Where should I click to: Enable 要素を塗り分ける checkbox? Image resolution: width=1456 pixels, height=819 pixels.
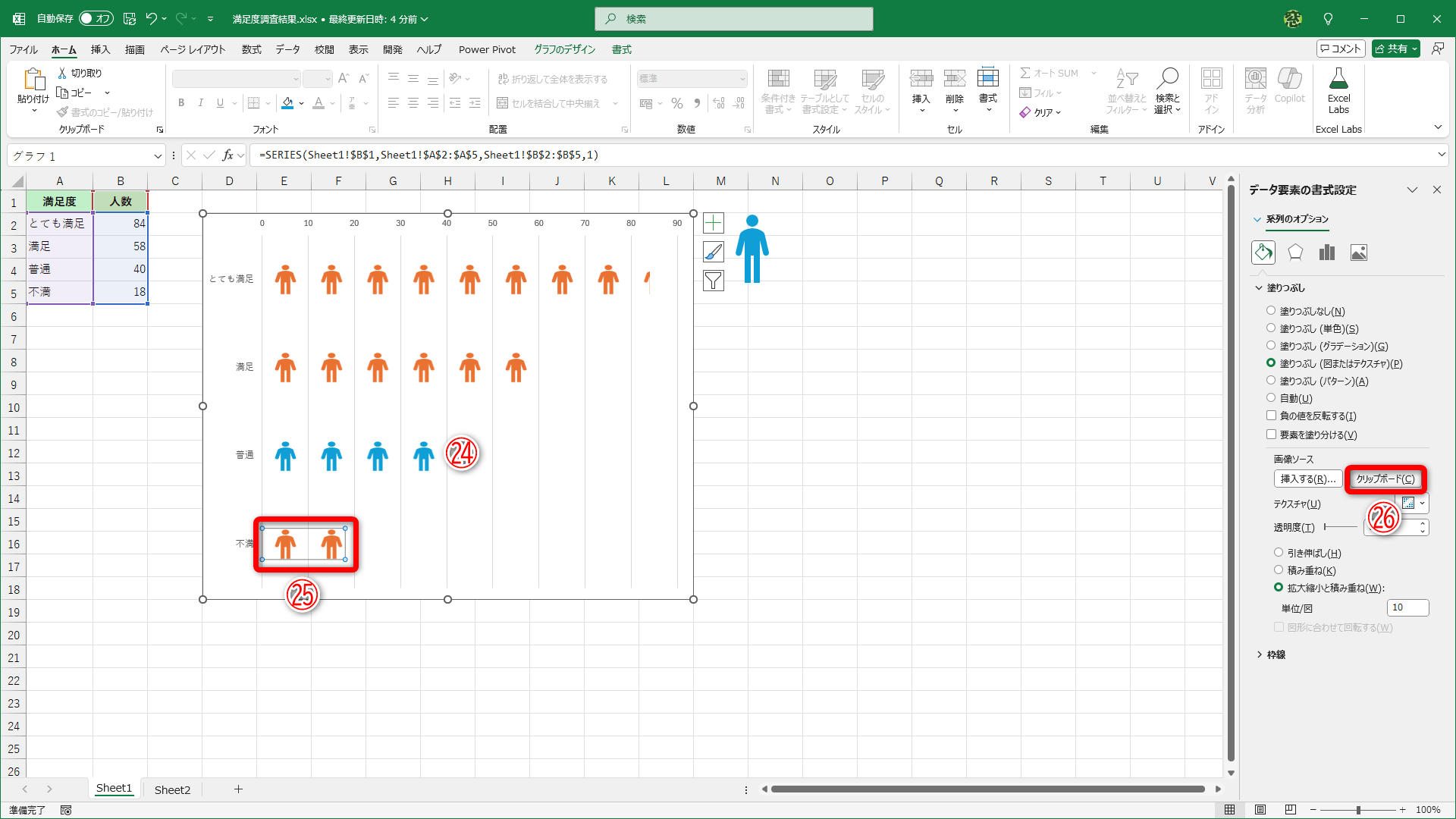1271,435
